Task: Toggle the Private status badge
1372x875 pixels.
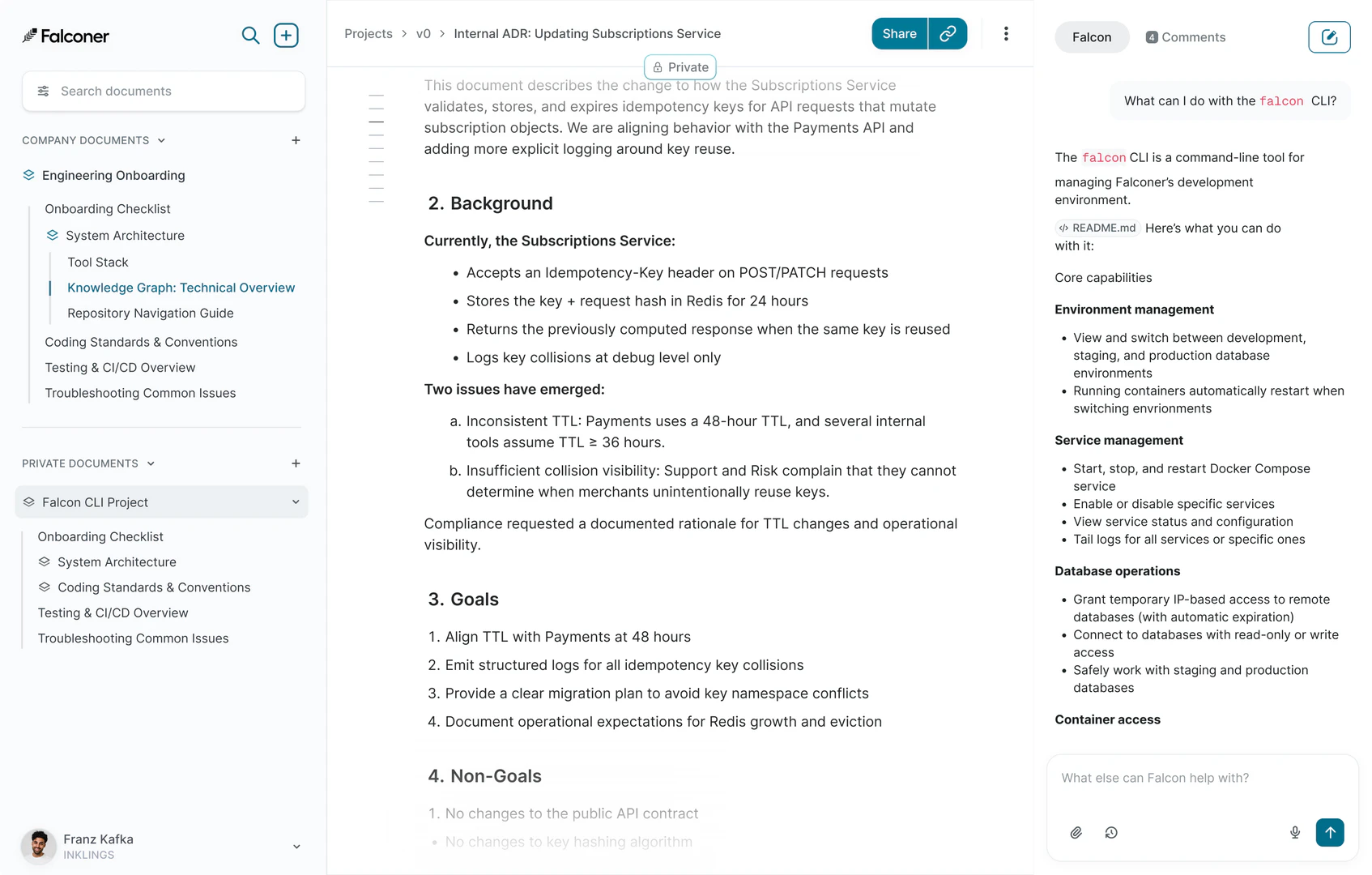Action: tap(680, 66)
